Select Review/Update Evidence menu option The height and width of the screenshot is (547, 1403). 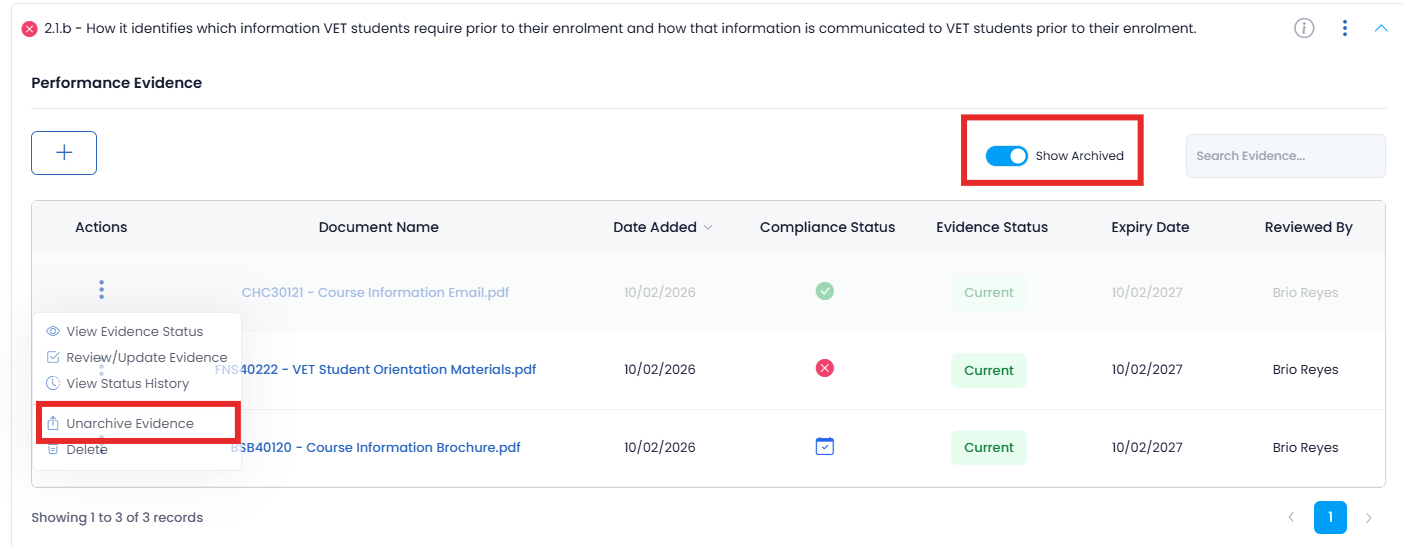[x=146, y=357]
